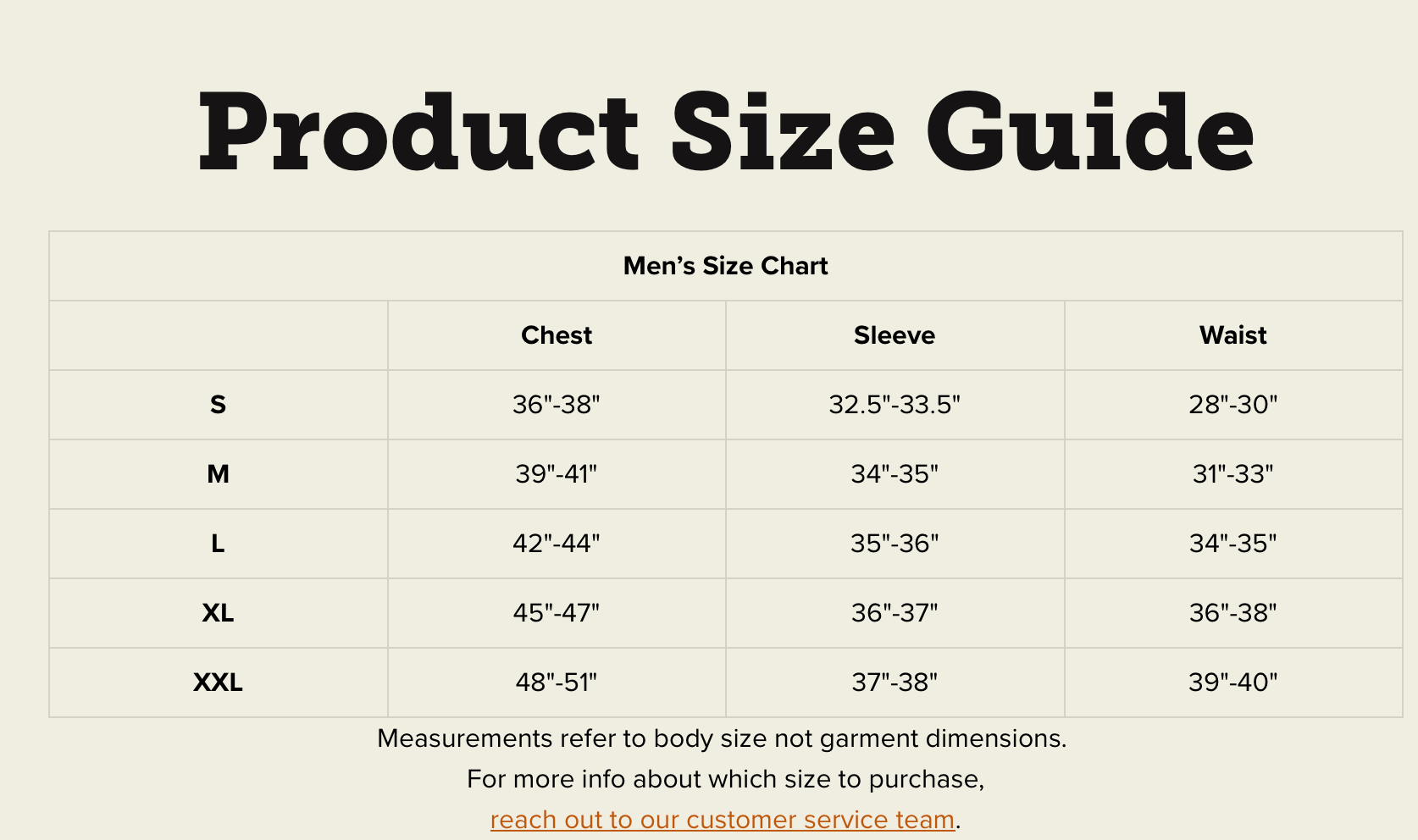Click the Product Size Guide heading
Image resolution: width=1418 pixels, height=840 pixels.
point(725,133)
